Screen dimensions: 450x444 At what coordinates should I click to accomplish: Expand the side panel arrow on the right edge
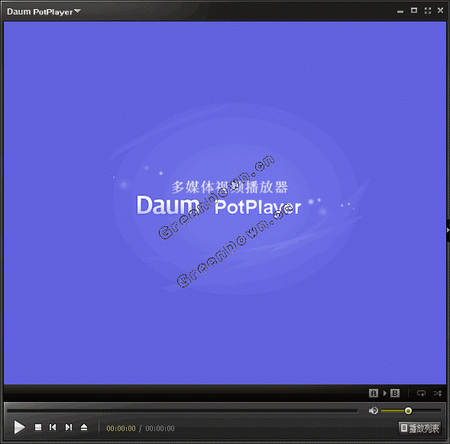[448, 230]
